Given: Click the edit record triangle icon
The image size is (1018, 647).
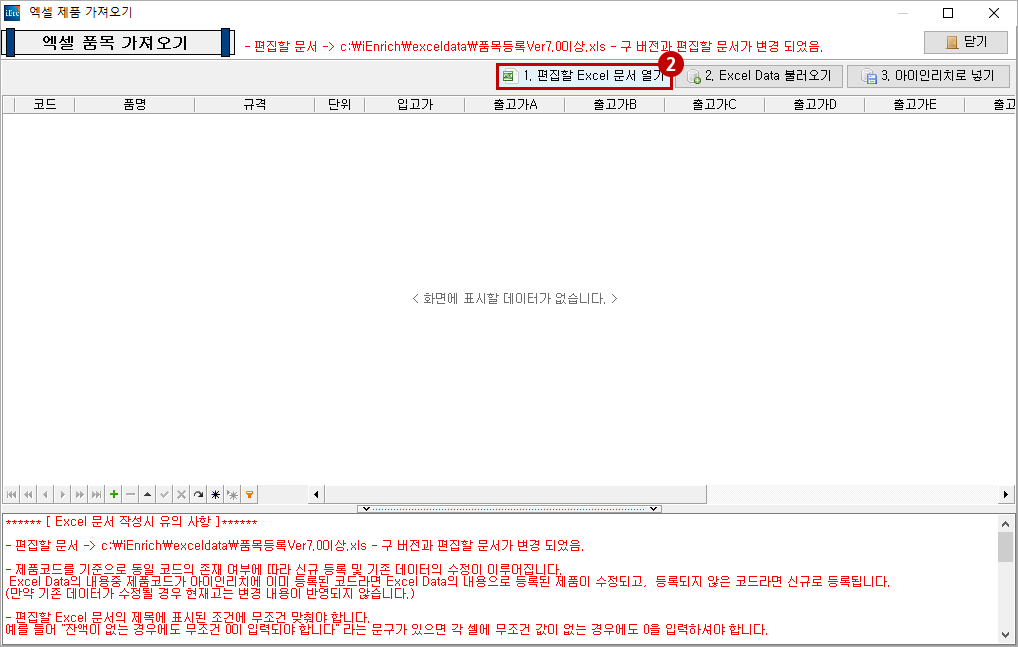Looking at the screenshot, I should point(147,494).
